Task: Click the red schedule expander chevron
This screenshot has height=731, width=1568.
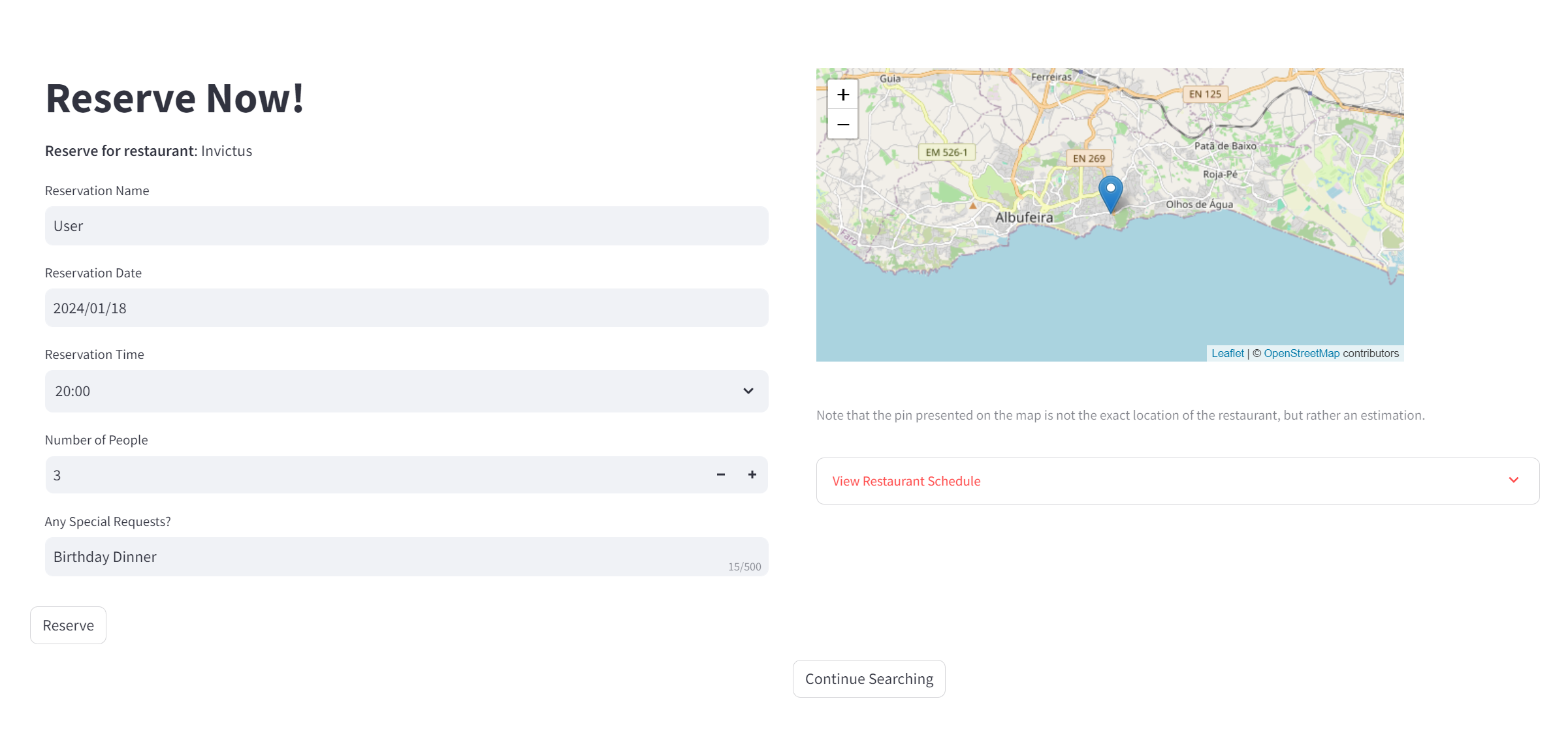Action: pos(1513,480)
